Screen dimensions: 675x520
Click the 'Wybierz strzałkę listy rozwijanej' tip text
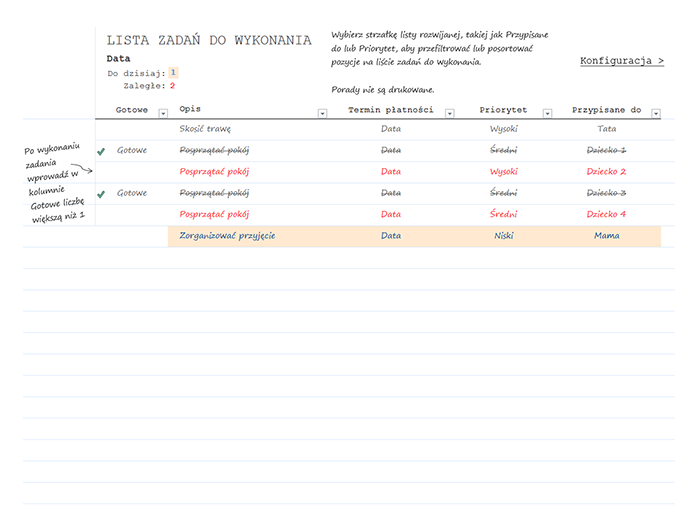pos(440,48)
